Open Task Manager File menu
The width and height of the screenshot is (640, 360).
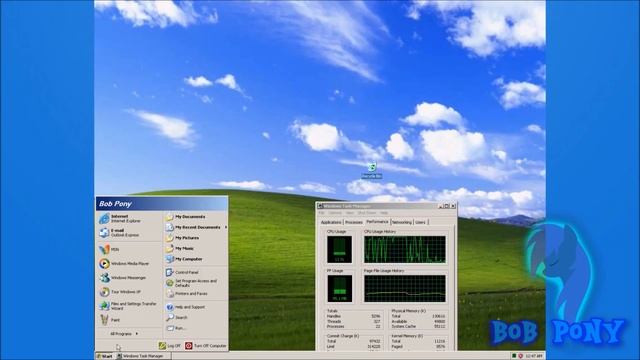[321, 213]
